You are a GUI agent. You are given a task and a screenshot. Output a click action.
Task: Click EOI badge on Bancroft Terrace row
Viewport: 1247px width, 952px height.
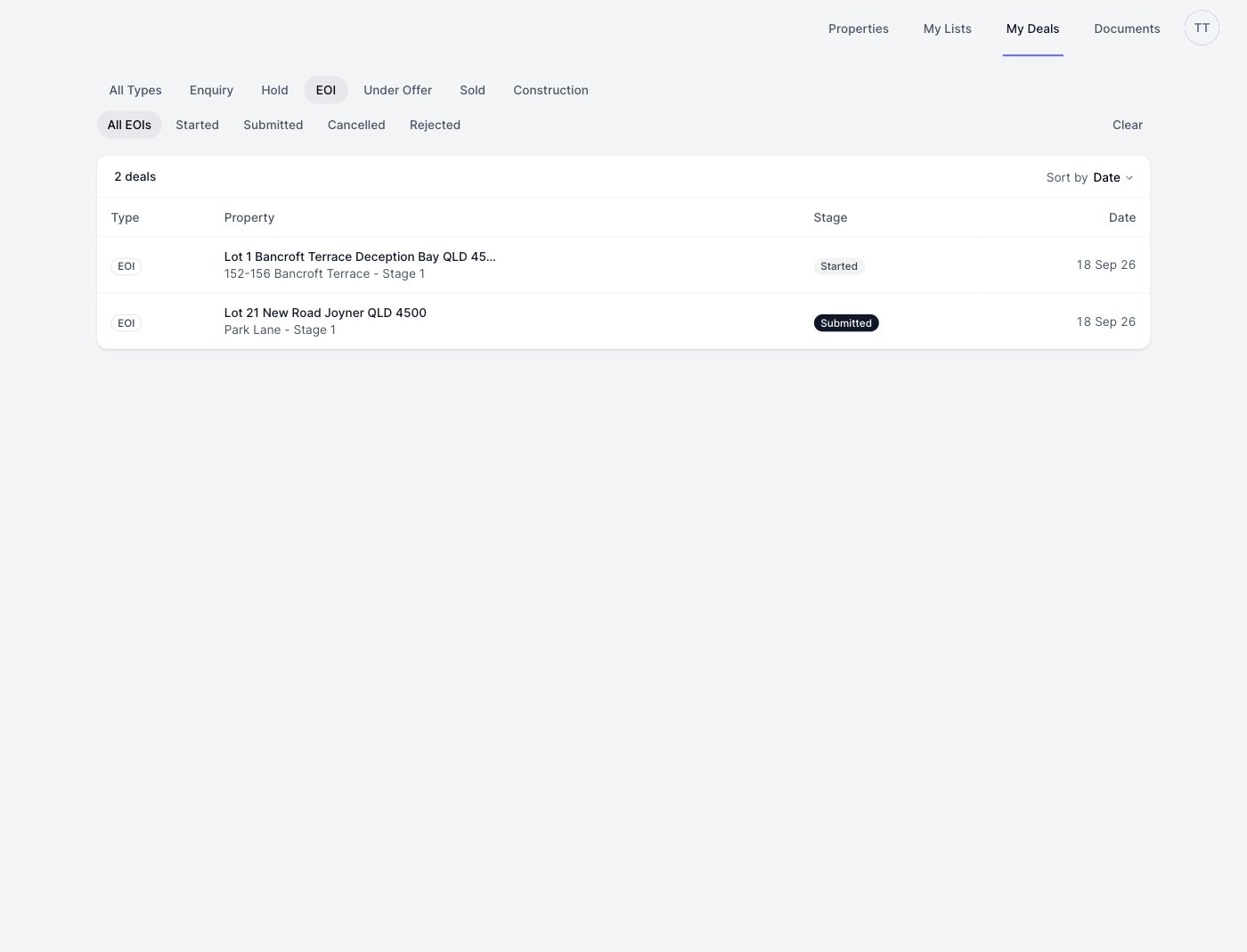pyautogui.click(x=126, y=266)
